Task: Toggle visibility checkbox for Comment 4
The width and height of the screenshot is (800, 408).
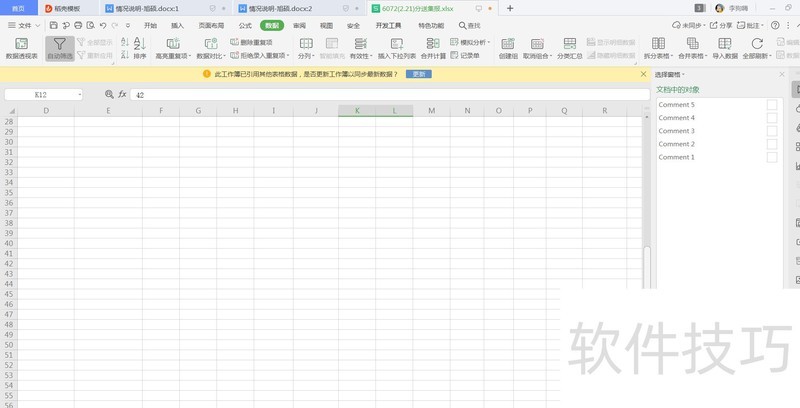Action: click(772, 118)
